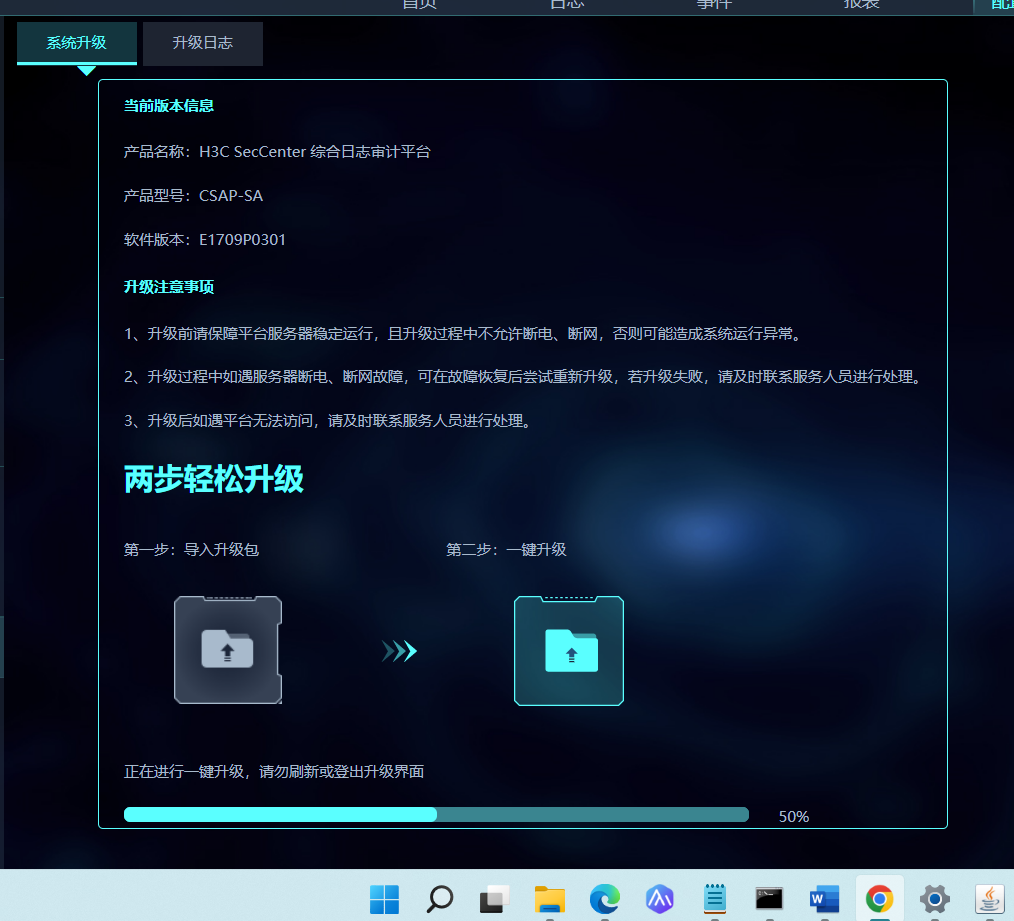Click the 第一步：导入升级包 label
The image size is (1014, 921).
[191, 550]
